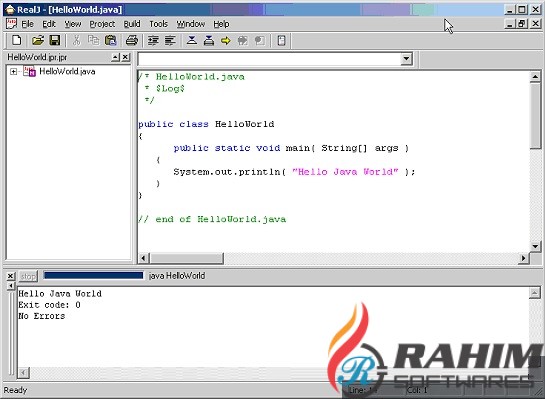Open the Project menu
The image size is (545, 399).
(102, 24)
